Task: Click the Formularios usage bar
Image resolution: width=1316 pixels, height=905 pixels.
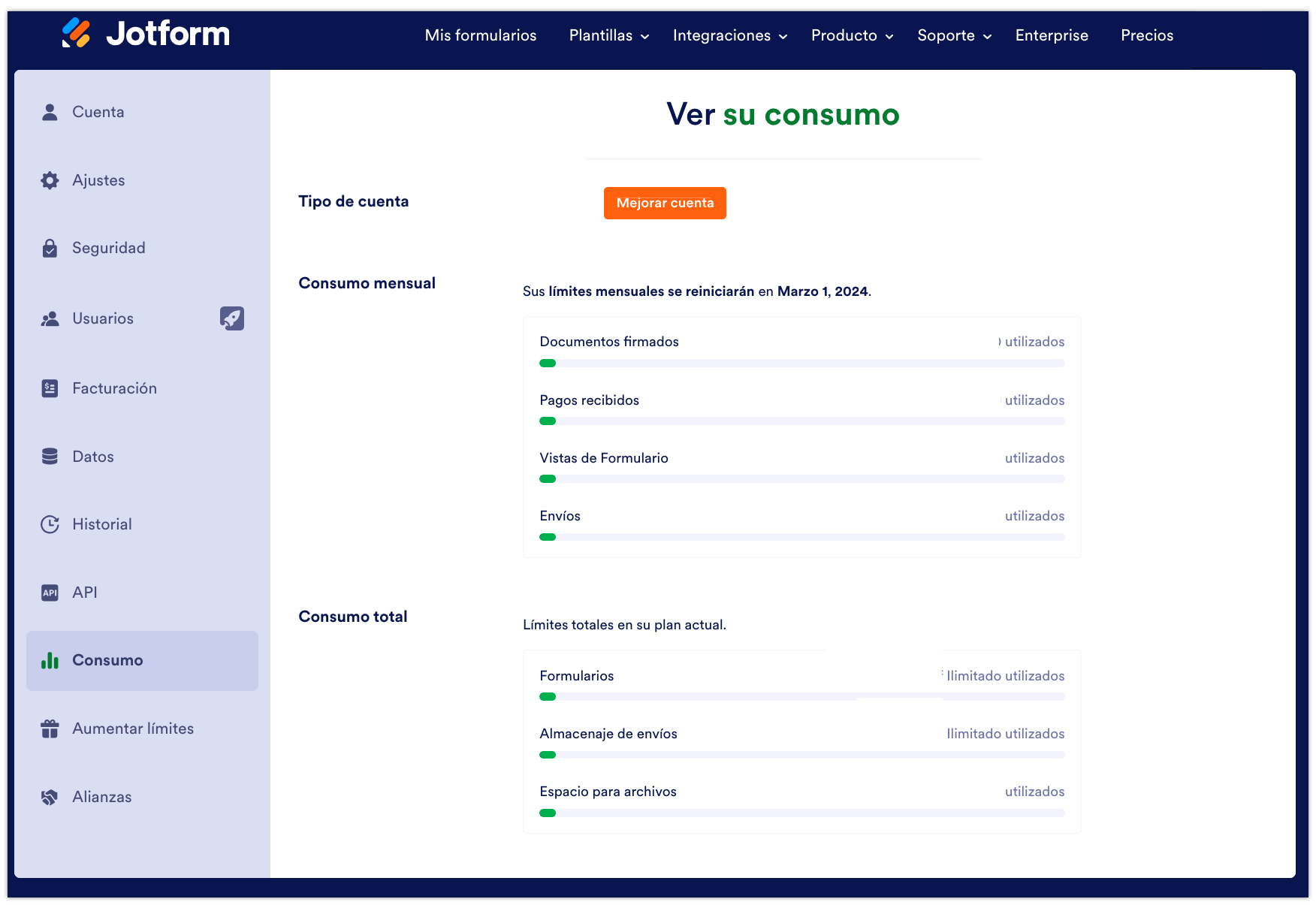Action: (802, 697)
